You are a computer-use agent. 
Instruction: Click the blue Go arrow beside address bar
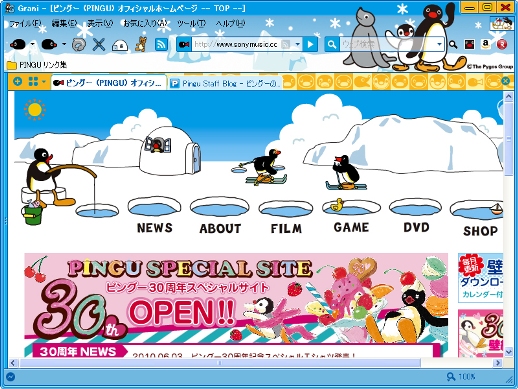coord(310,44)
